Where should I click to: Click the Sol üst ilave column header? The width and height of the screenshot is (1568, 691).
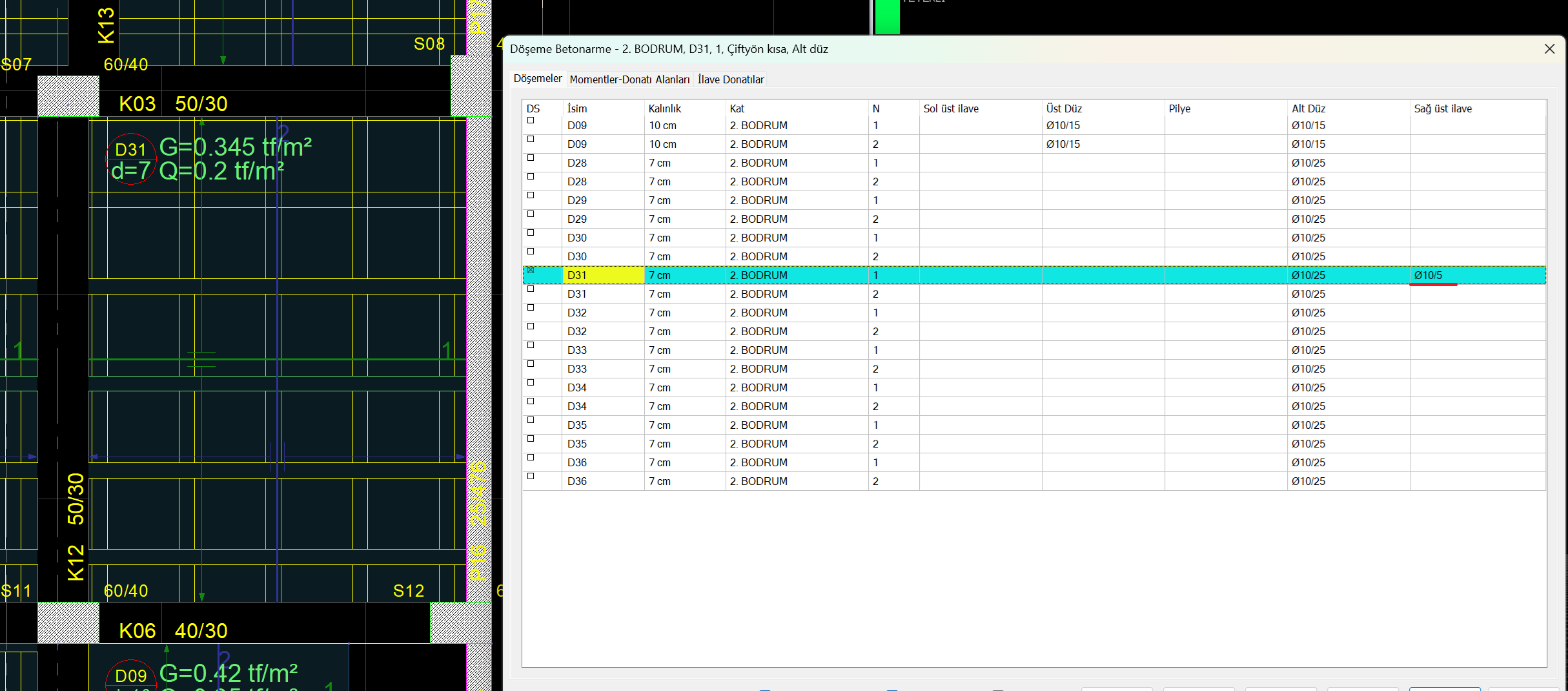950,108
